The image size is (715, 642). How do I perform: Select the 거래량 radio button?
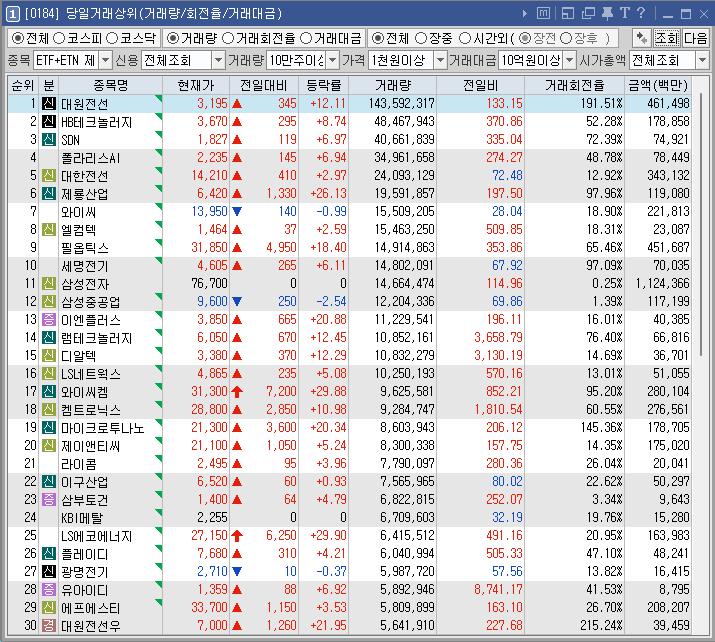[173, 38]
